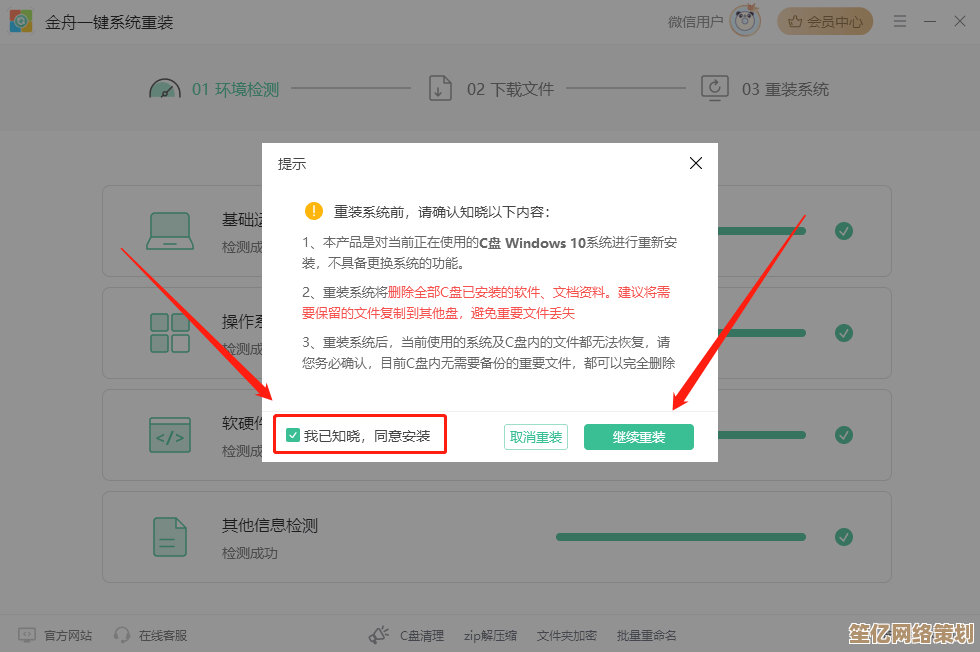
Task: Click the 提示 dialog title
Action: pos(292,164)
